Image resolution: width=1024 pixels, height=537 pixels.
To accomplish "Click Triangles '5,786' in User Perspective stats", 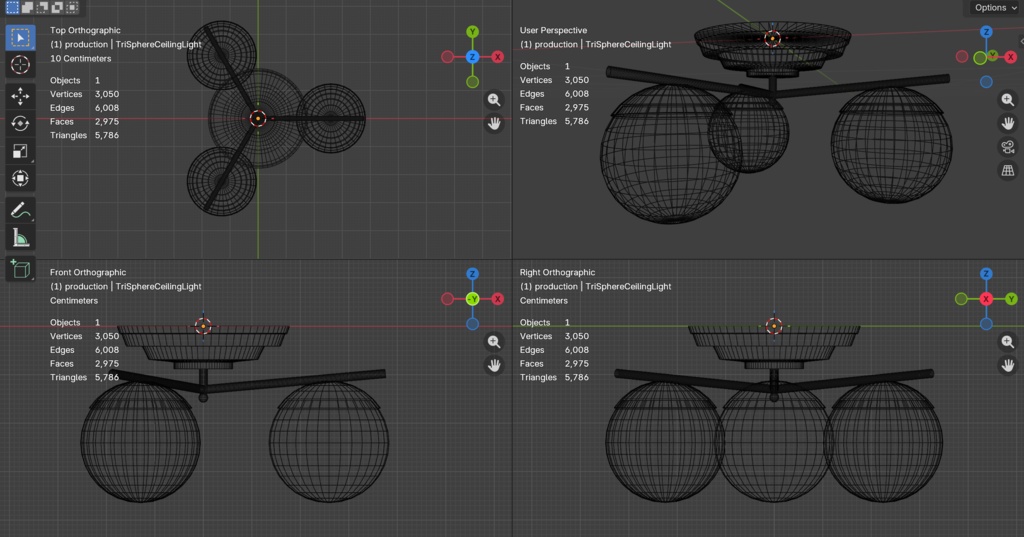I will coord(577,121).
